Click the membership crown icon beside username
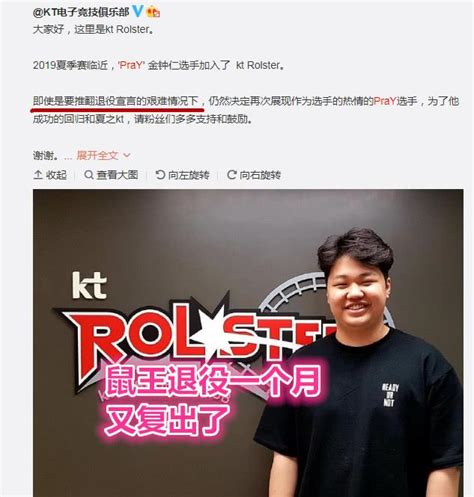The width and height of the screenshot is (474, 497). click(x=153, y=12)
